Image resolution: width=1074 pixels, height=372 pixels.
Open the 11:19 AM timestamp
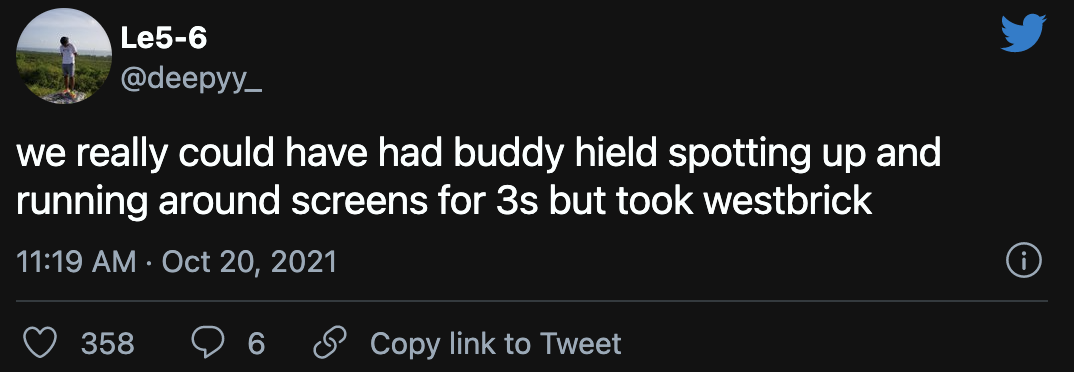[76, 262]
